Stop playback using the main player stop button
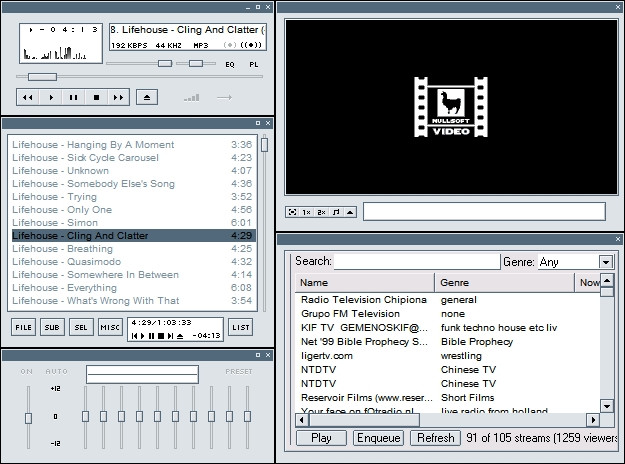Screen dimensions: 625x464 point(96,97)
